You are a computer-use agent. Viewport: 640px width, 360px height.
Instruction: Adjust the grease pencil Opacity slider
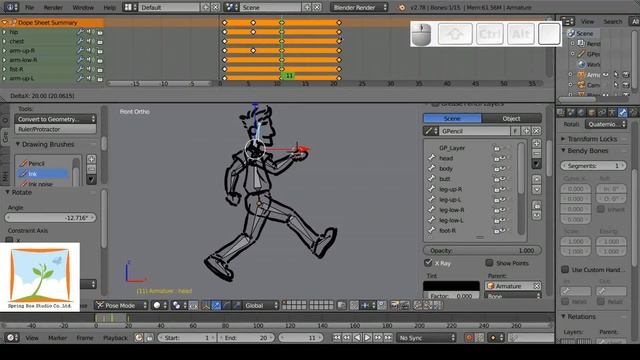pos(482,250)
